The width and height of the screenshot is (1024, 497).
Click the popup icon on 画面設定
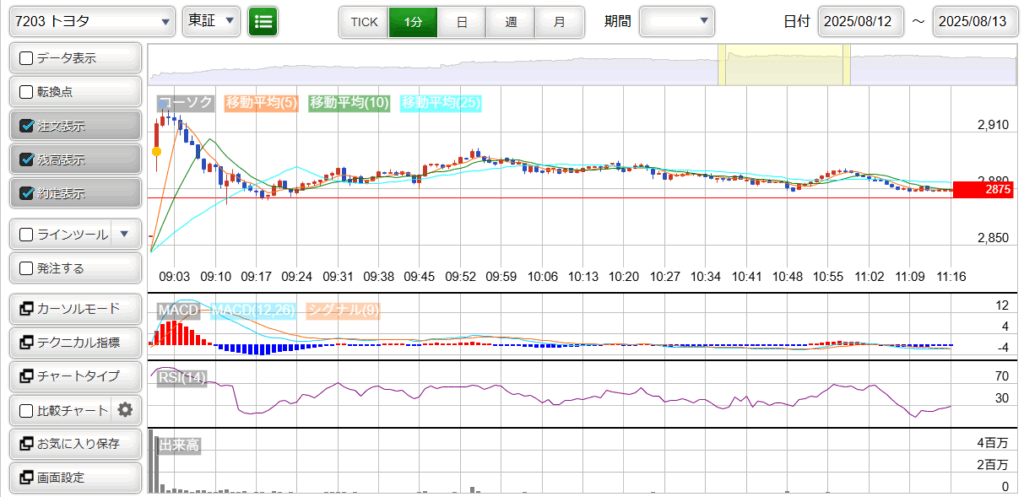[x=27, y=477]
